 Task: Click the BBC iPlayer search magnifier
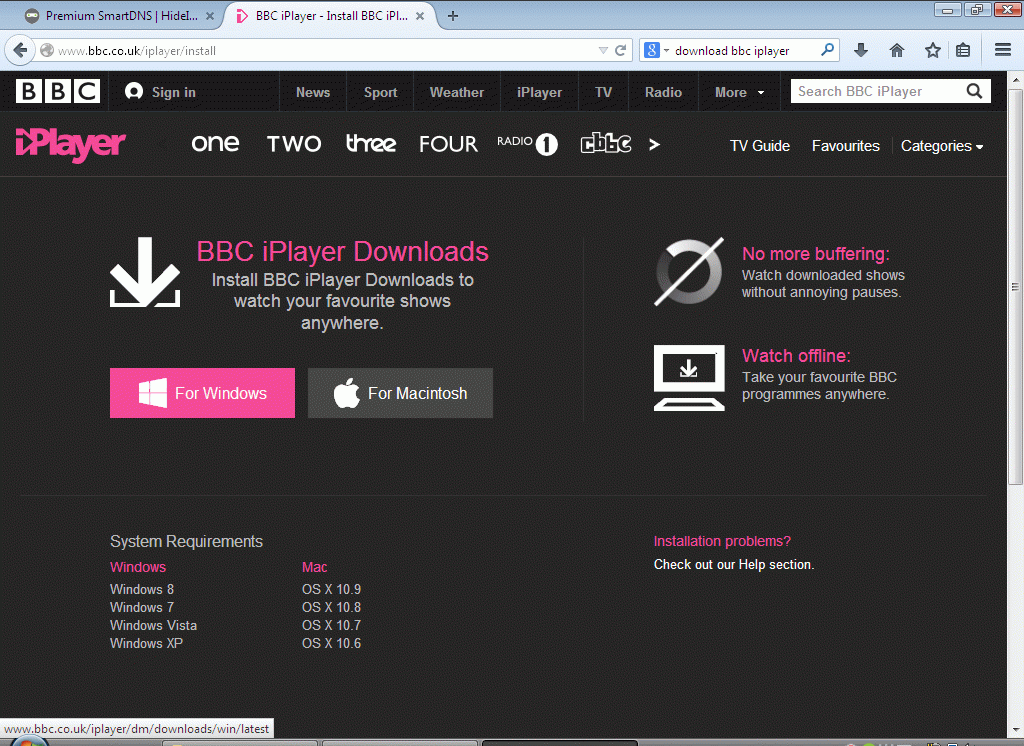click(x=974, y=91)
